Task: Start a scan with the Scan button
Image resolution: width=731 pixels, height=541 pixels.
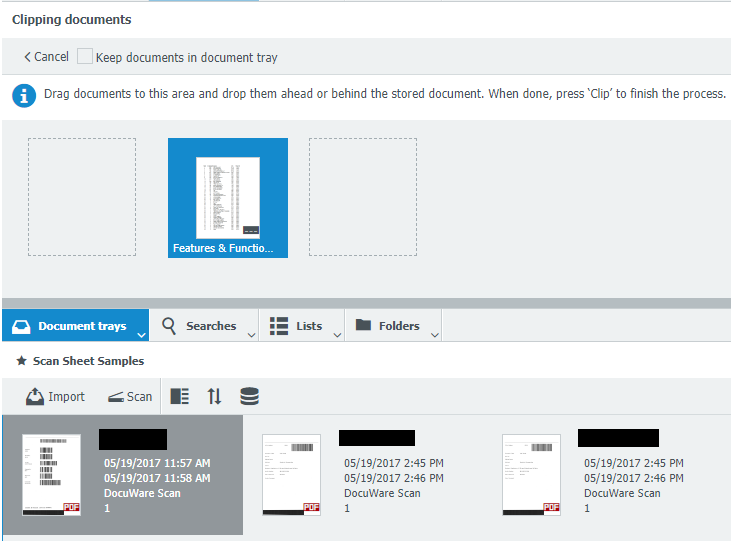Action: tap(130, 397)
